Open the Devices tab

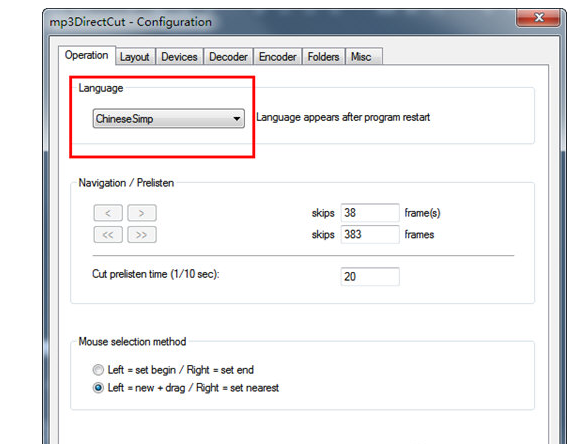[x=179, y=57]
